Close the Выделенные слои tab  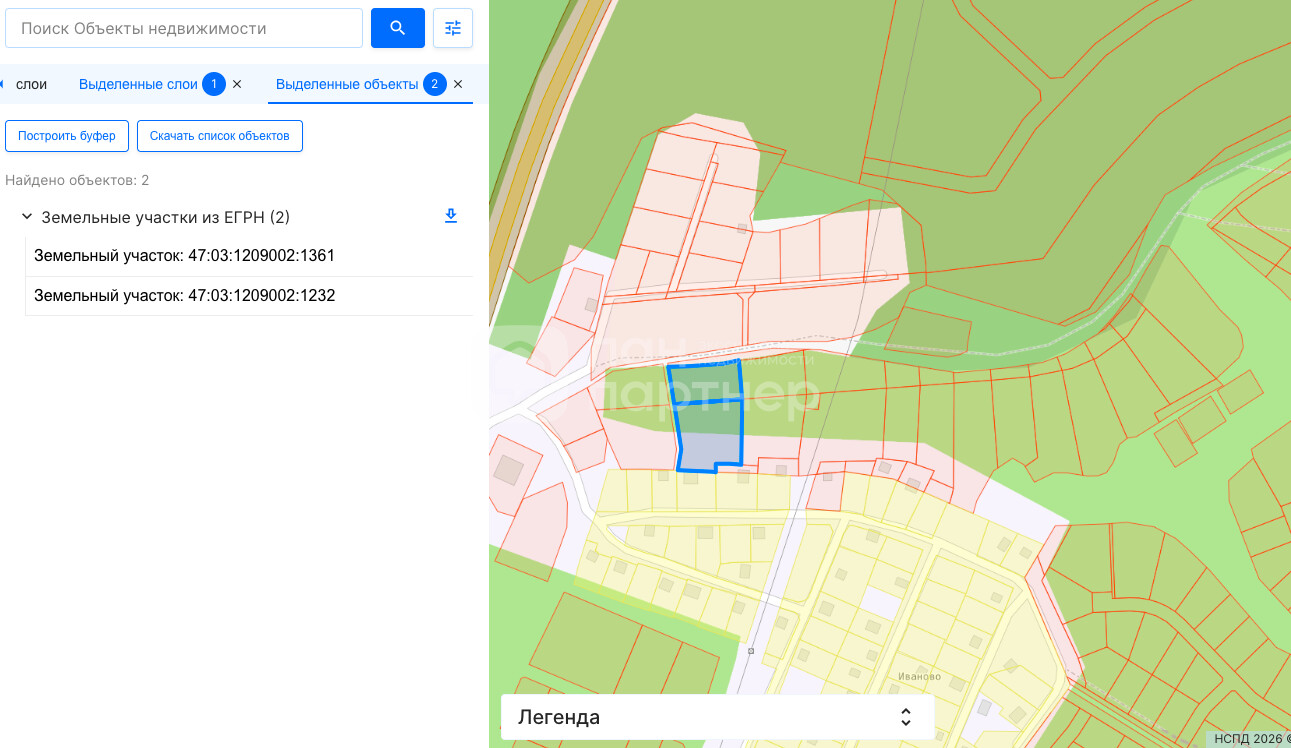(237, 84)
